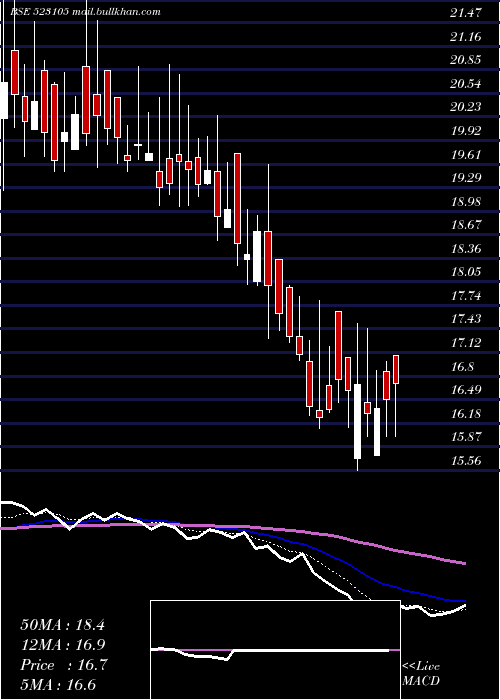Click the 20.23 price axis label
The height and width of the screenshot is (700, 500).
[466, 107]
